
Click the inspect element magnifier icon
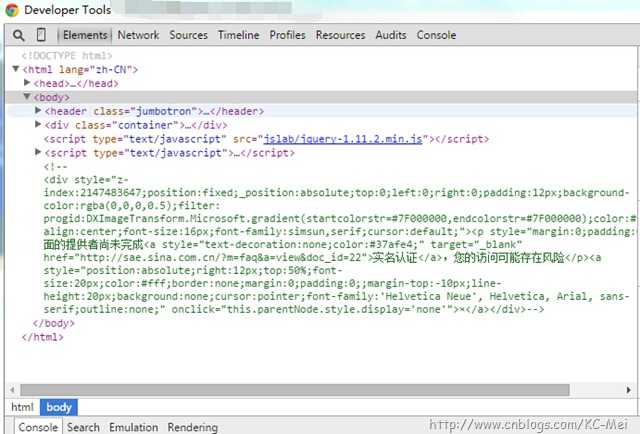(x=19, y=35)
